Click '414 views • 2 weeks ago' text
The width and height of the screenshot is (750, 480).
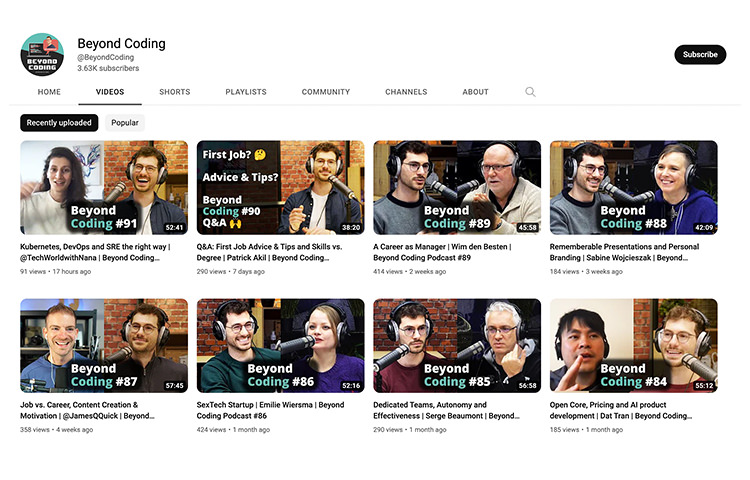coord(409,272)
